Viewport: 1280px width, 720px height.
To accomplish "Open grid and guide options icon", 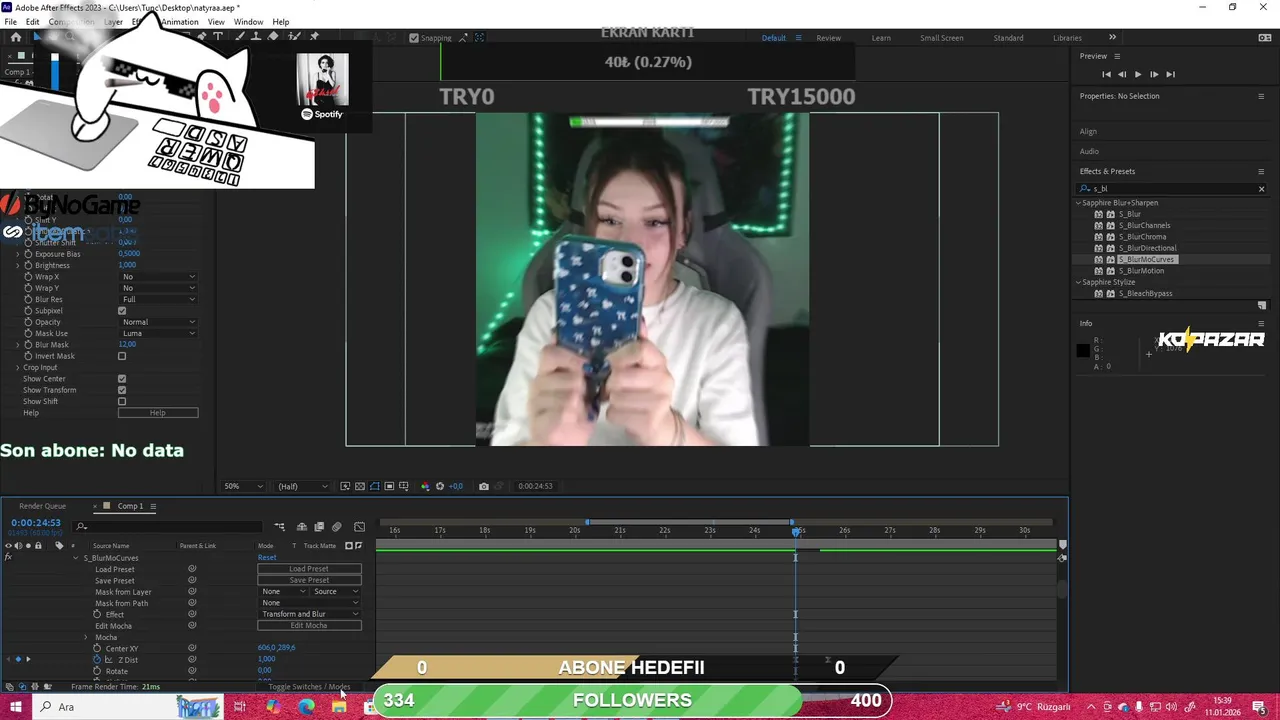I will pyautogui.click(x=403, y=486).
